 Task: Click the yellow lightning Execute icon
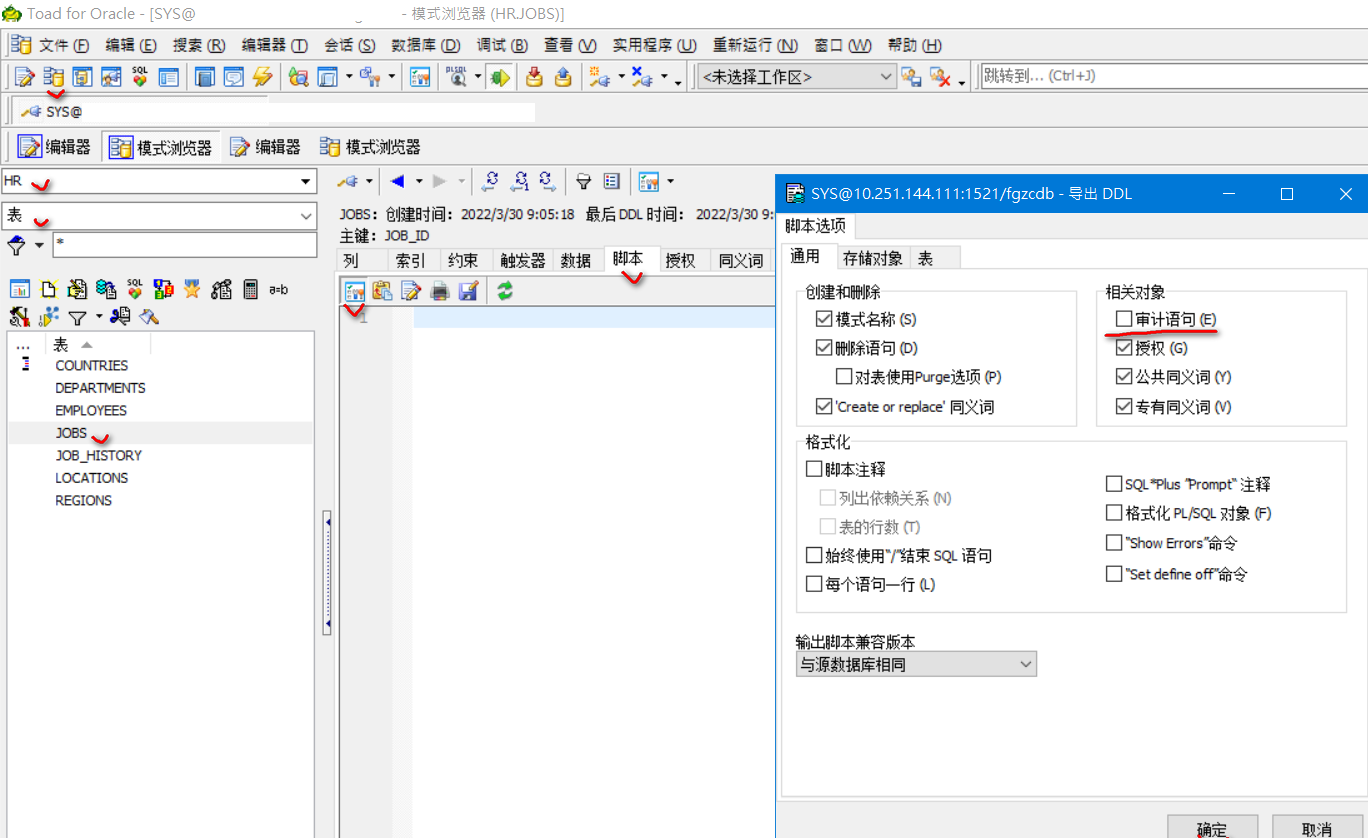coord(260,77)
